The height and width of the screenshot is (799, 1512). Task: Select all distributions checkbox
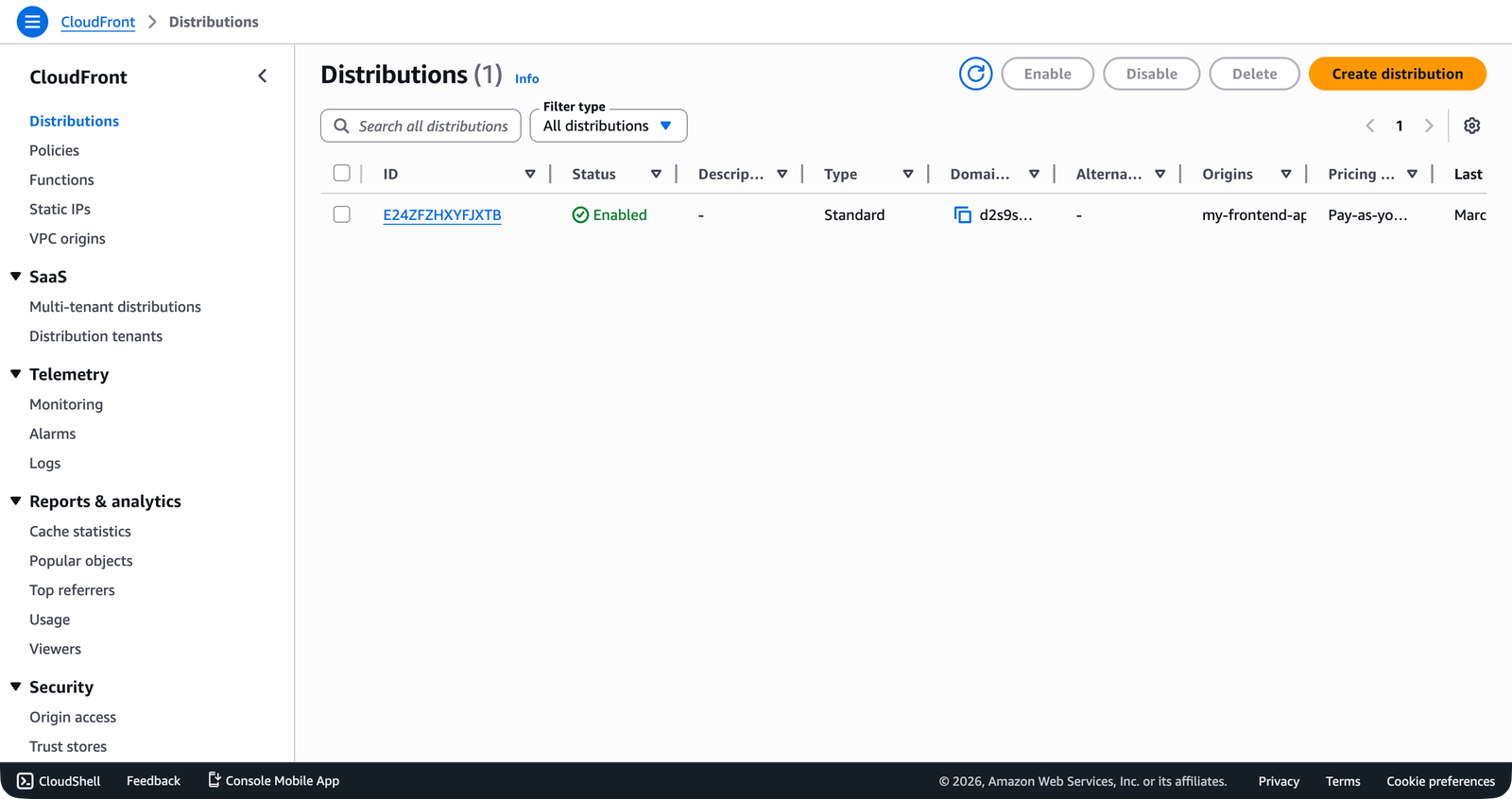pyautogui.click(x=342, y=173)
